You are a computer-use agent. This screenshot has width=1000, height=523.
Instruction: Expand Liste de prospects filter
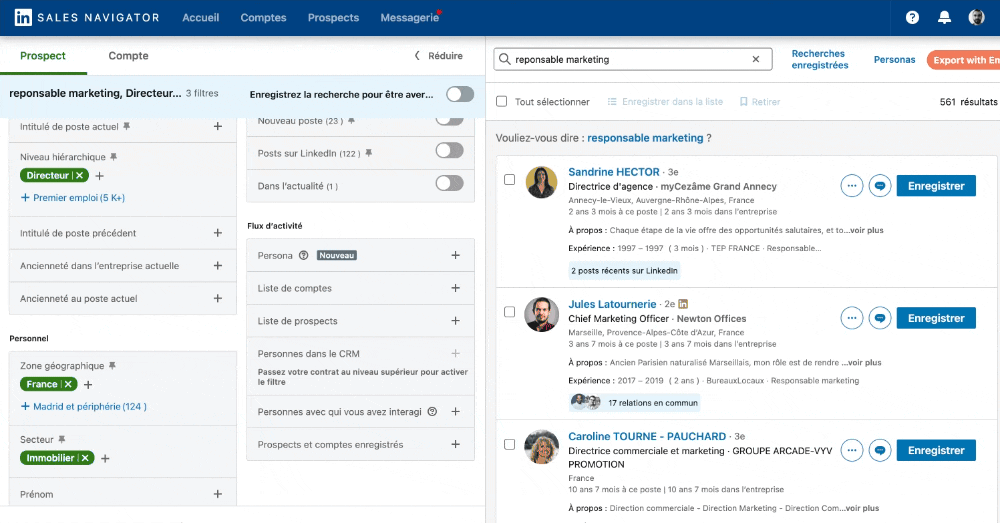pos(455,321)
